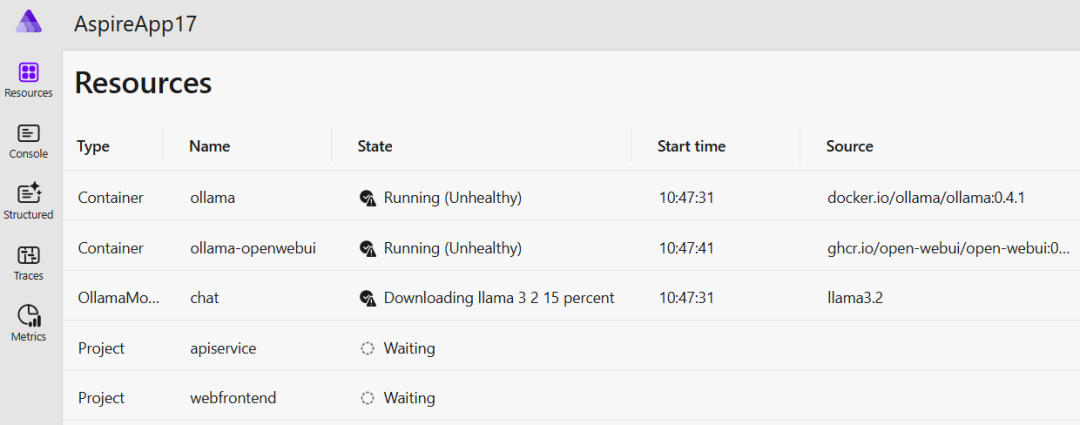Sort by Start time column header

pos(691,146)
